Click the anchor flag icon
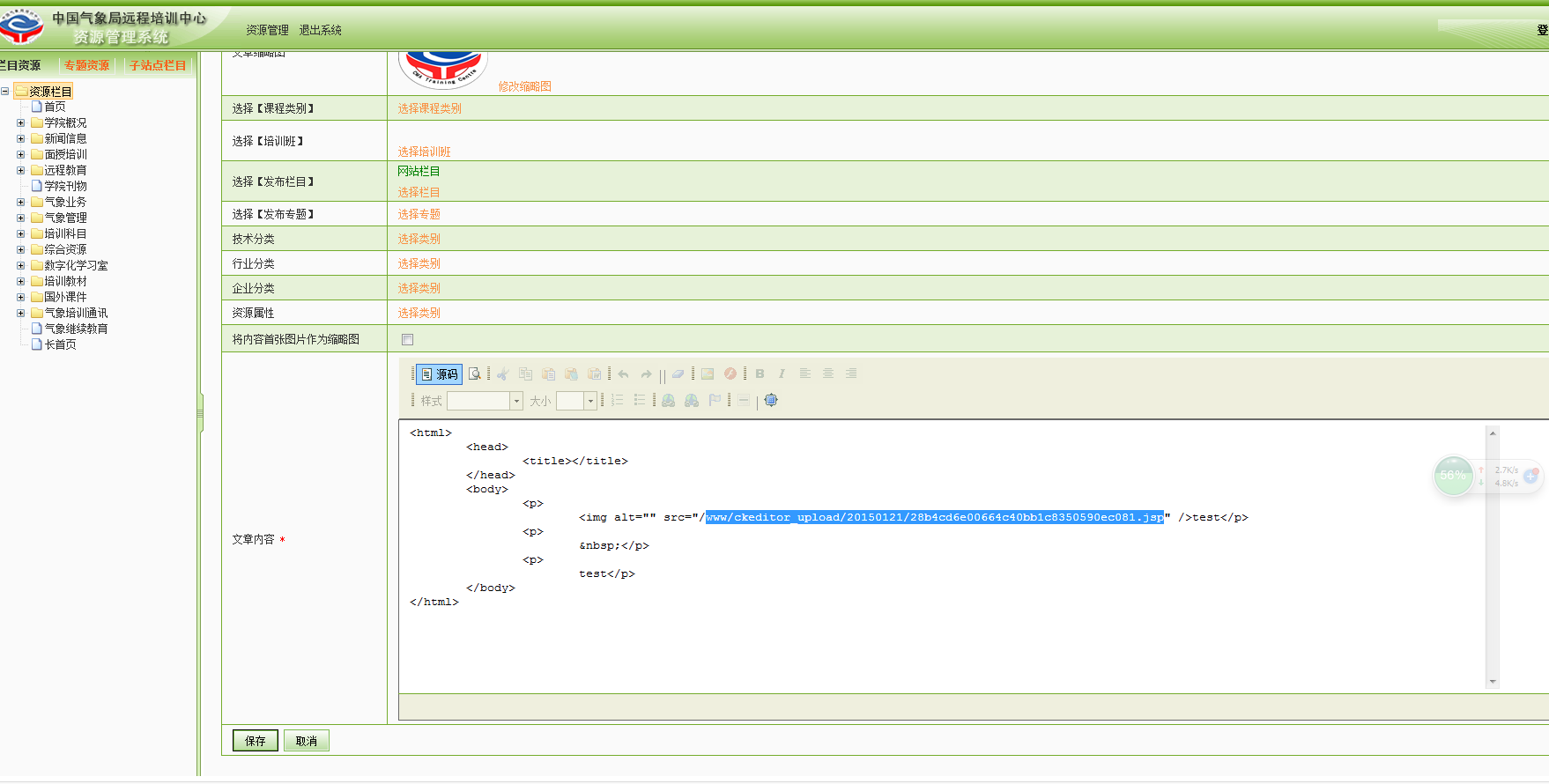 [x=715, y=400]
